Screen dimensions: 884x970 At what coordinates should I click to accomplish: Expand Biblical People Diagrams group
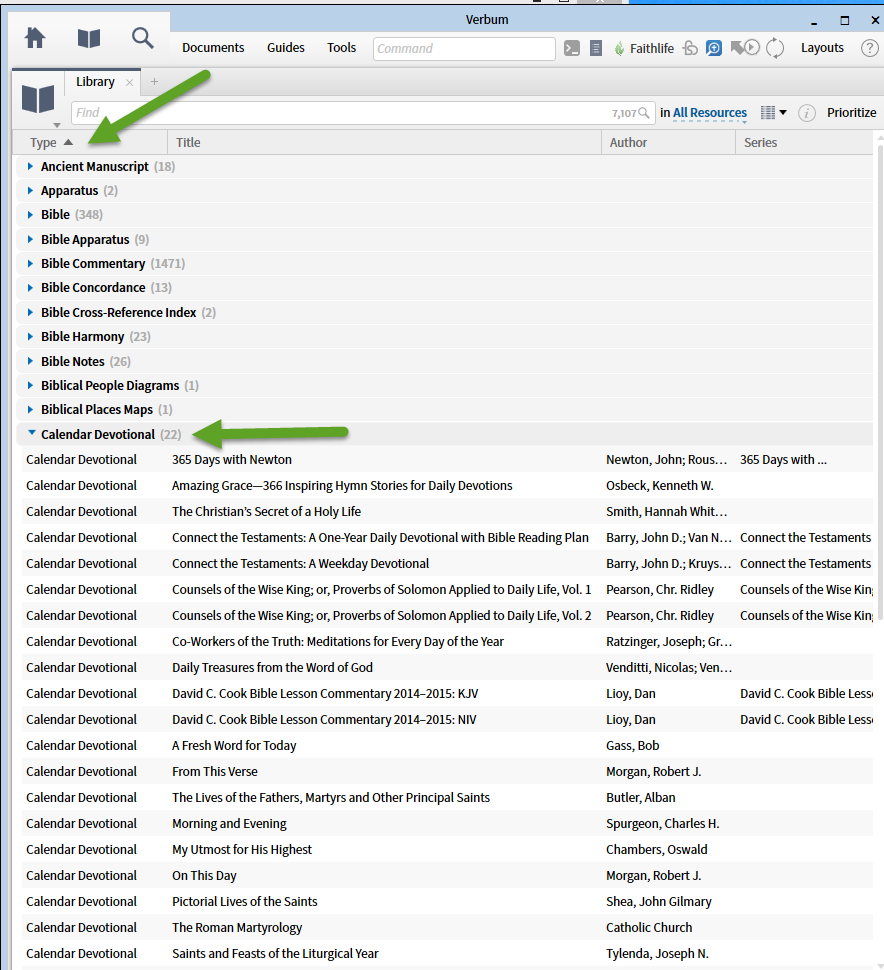pyautogui.click(x=30, y=385)
